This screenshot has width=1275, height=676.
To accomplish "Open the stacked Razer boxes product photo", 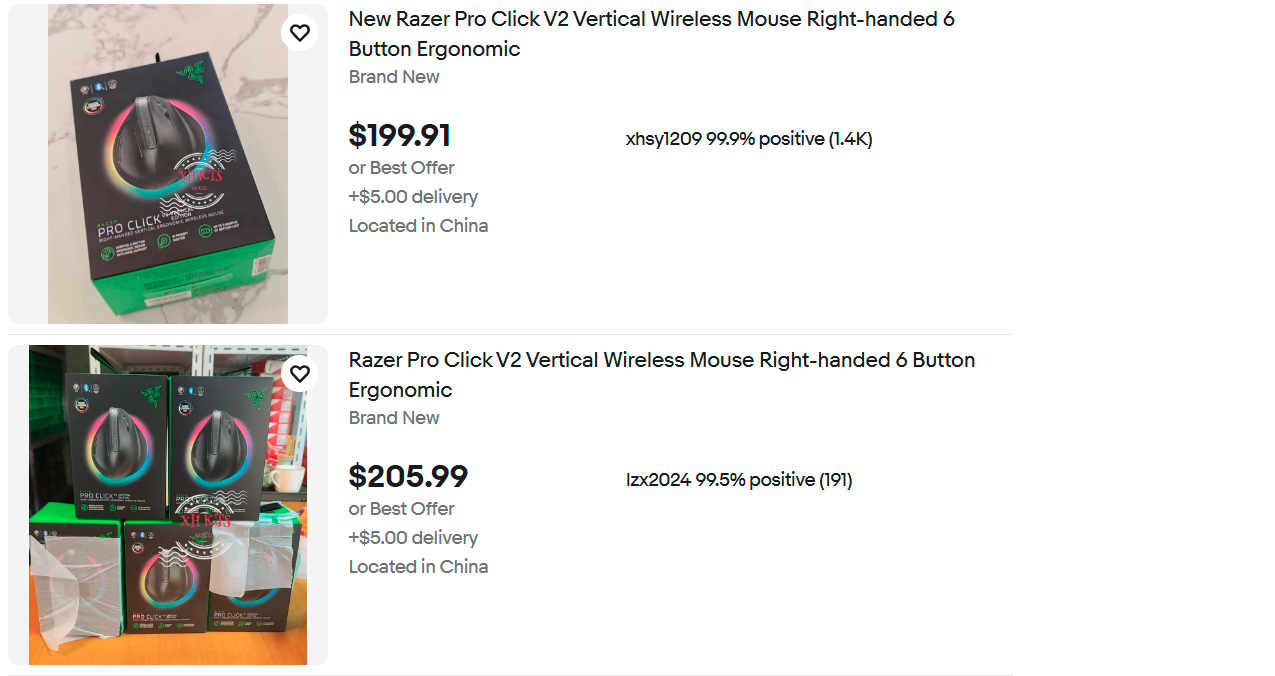I will coord(168,505).
